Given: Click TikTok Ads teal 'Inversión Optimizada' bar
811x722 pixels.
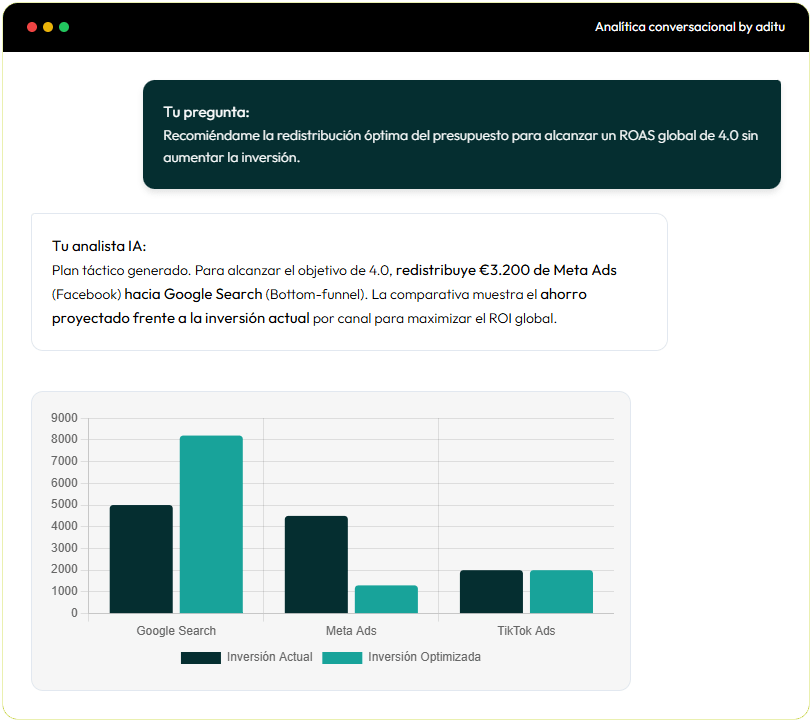Looking at the screenshot, I should pos(561,591).
